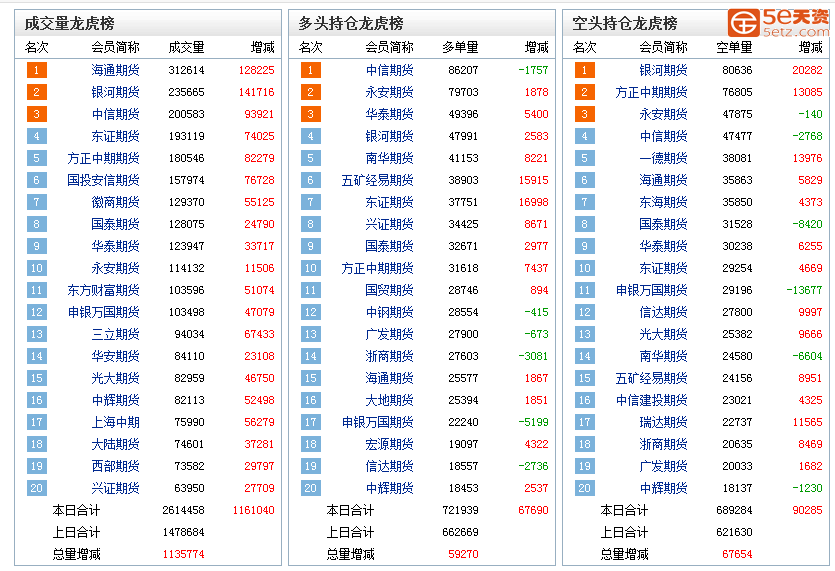Viewport: 835px width, 571px height.
Task: Click orange rank 2 badge in 多头持仓龙虎榜
Action: (x=310, y=92)
